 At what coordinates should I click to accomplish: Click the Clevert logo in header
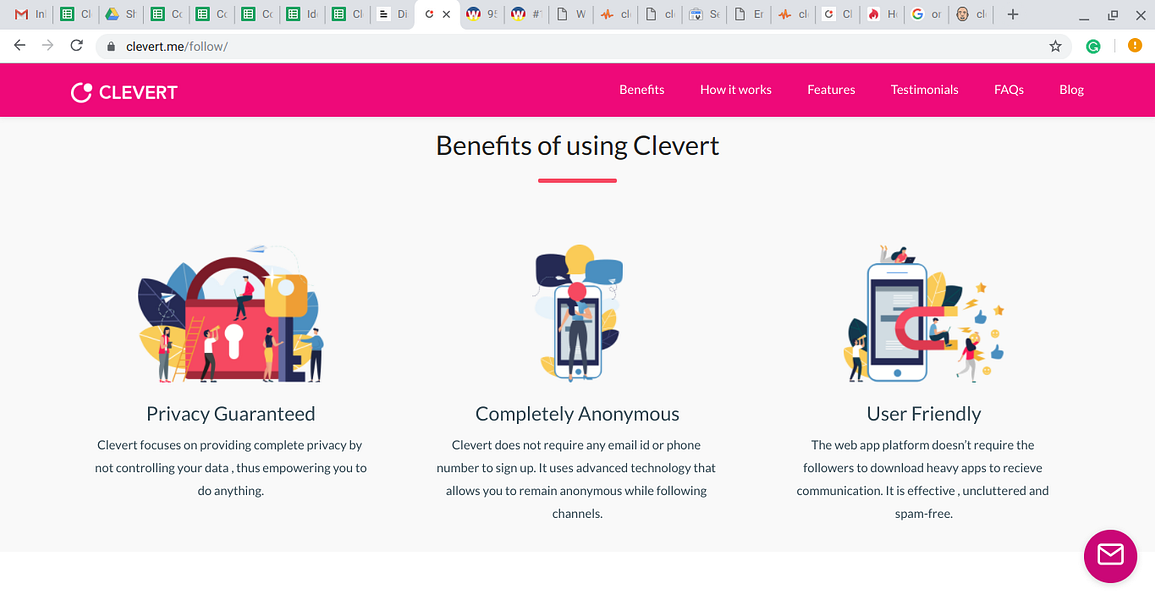[124, 92]
